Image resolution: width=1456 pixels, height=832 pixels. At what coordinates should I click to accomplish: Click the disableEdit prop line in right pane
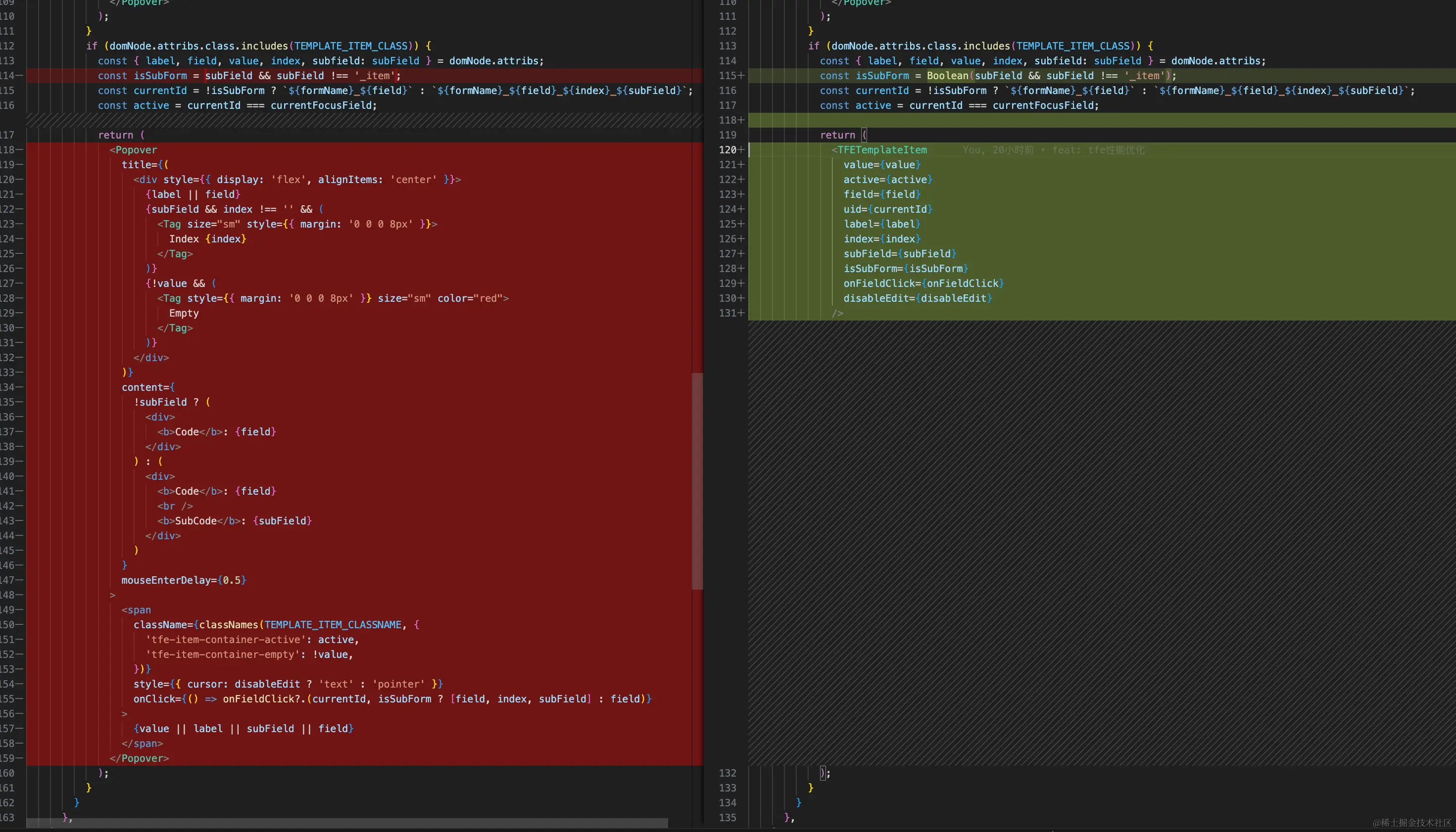[917, 298]
